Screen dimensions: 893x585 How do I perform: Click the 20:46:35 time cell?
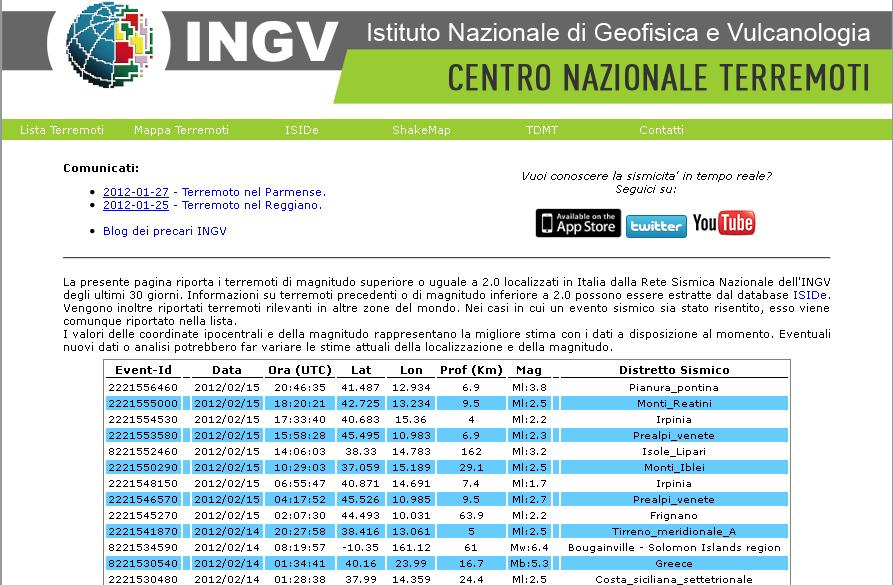point(300,387)
